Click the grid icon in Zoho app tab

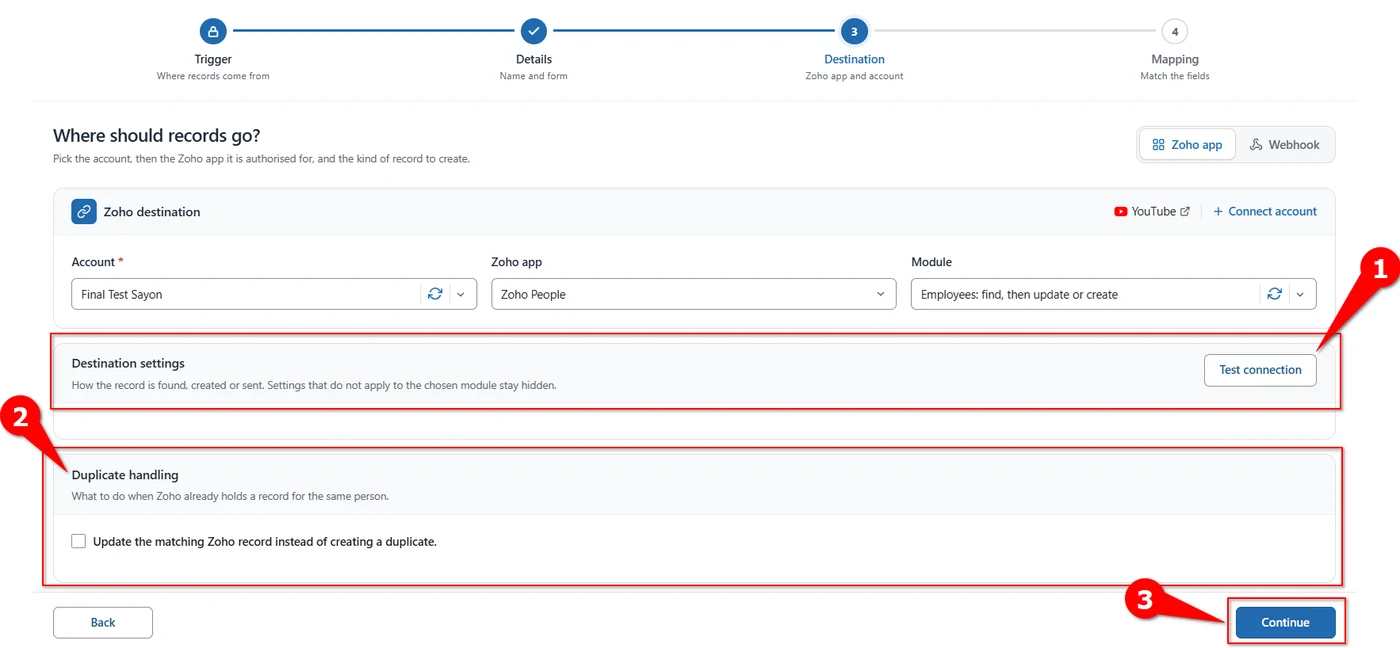click(1158, 145)
